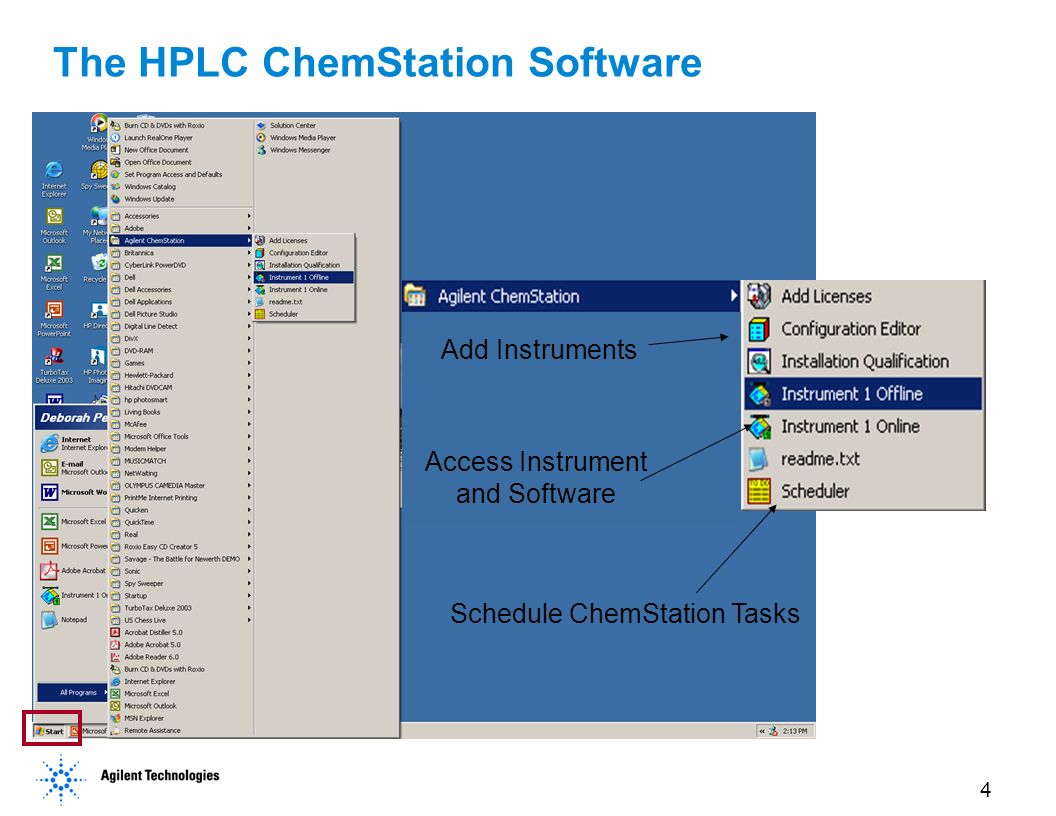Open TurboTax Deluxe 2003 folder in programs list
Screen dimensions: 1056x816
pos(180,608)
